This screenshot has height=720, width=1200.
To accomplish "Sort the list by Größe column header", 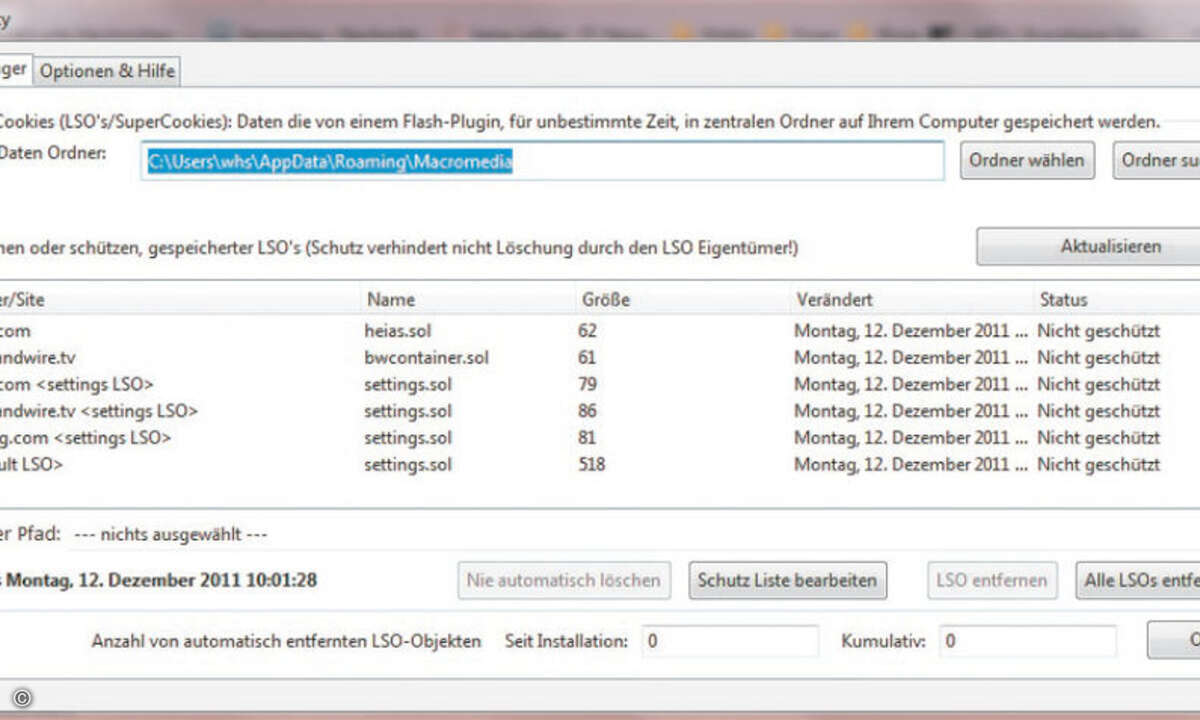I will point(685,299).
